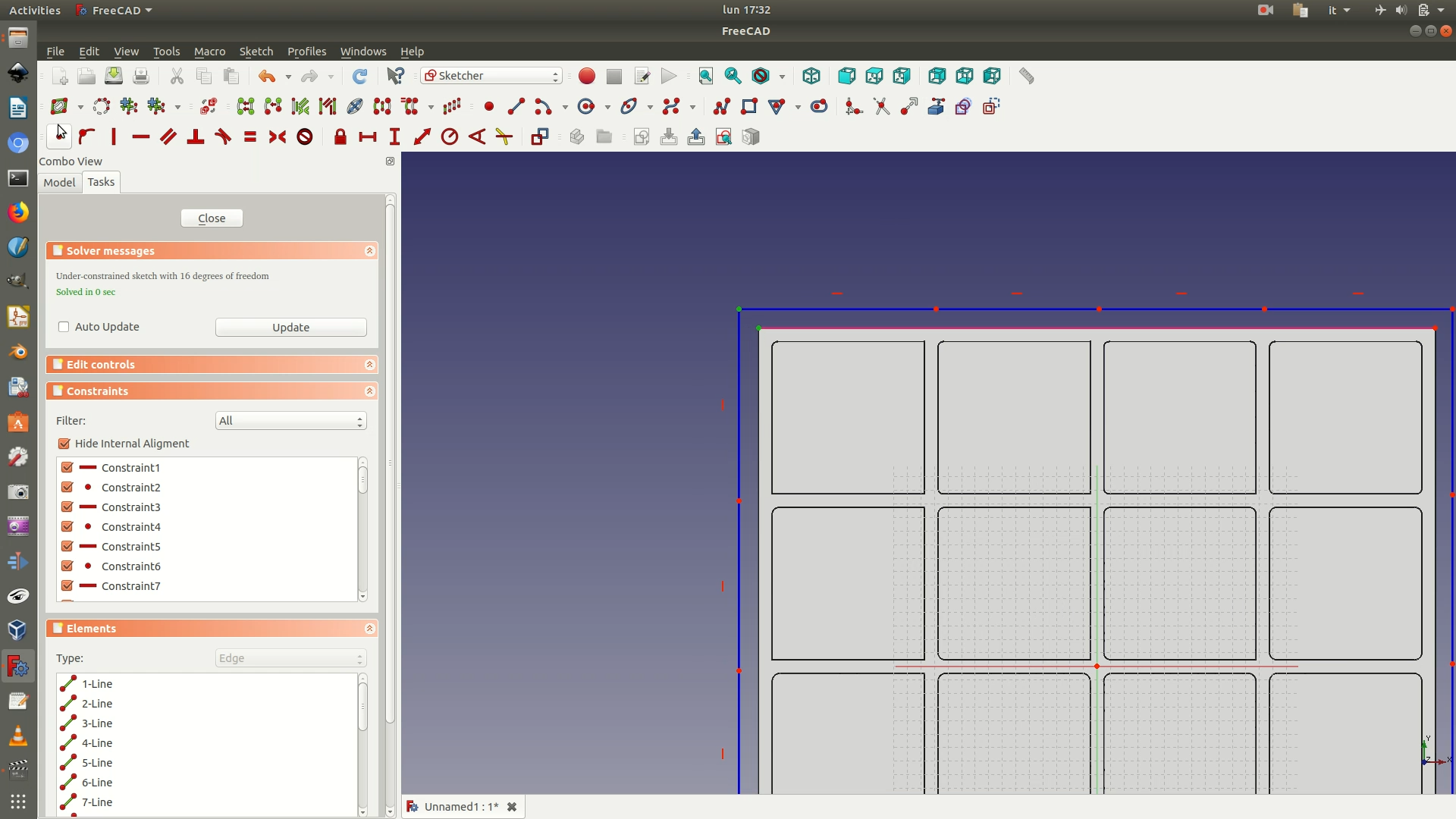This screenshot has width=1456, height=819.
Task: Collapse the Constraints section
Action: [369, 391]
